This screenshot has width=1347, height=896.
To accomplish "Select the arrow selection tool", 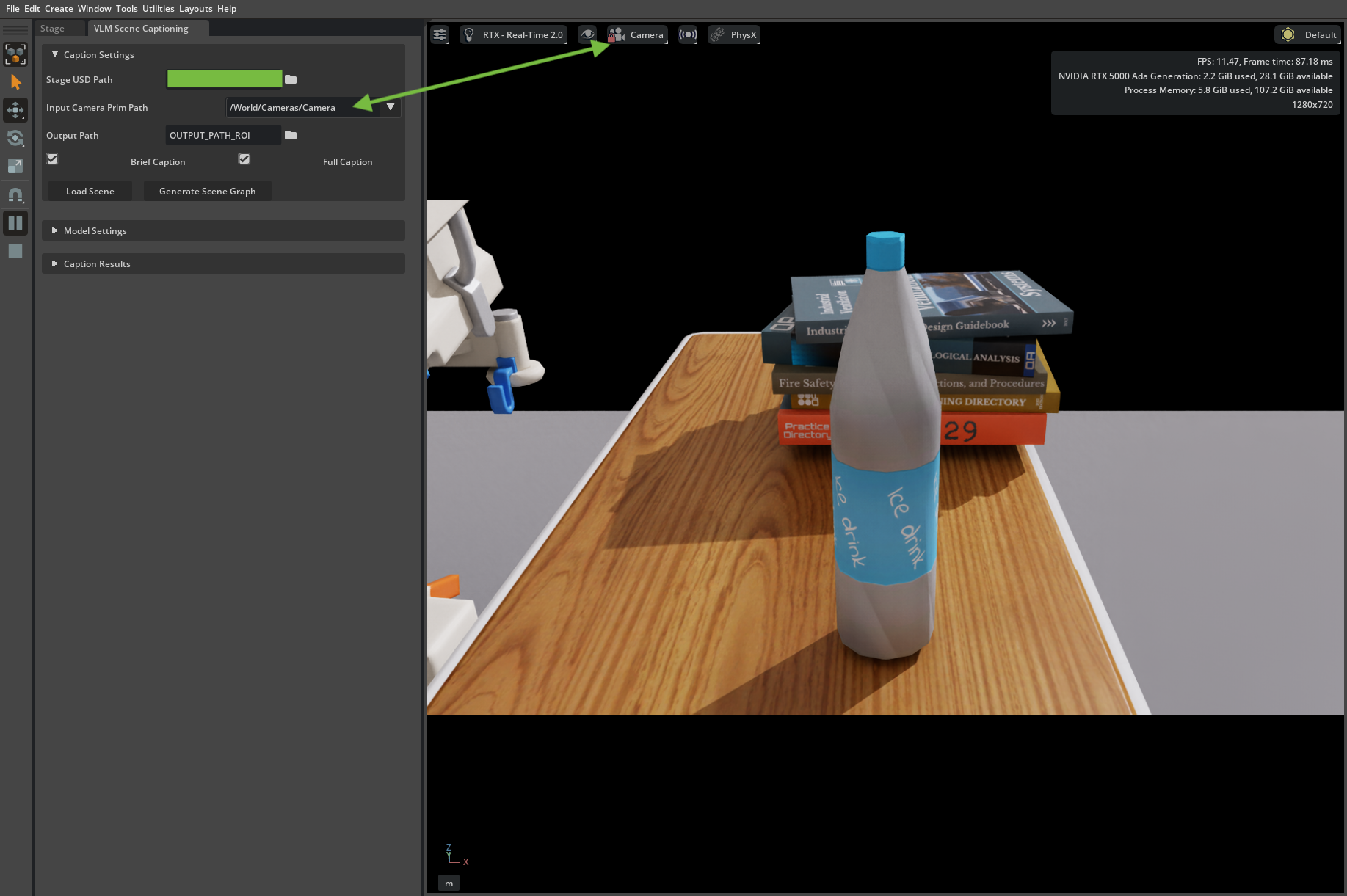I will pos(15,82).
